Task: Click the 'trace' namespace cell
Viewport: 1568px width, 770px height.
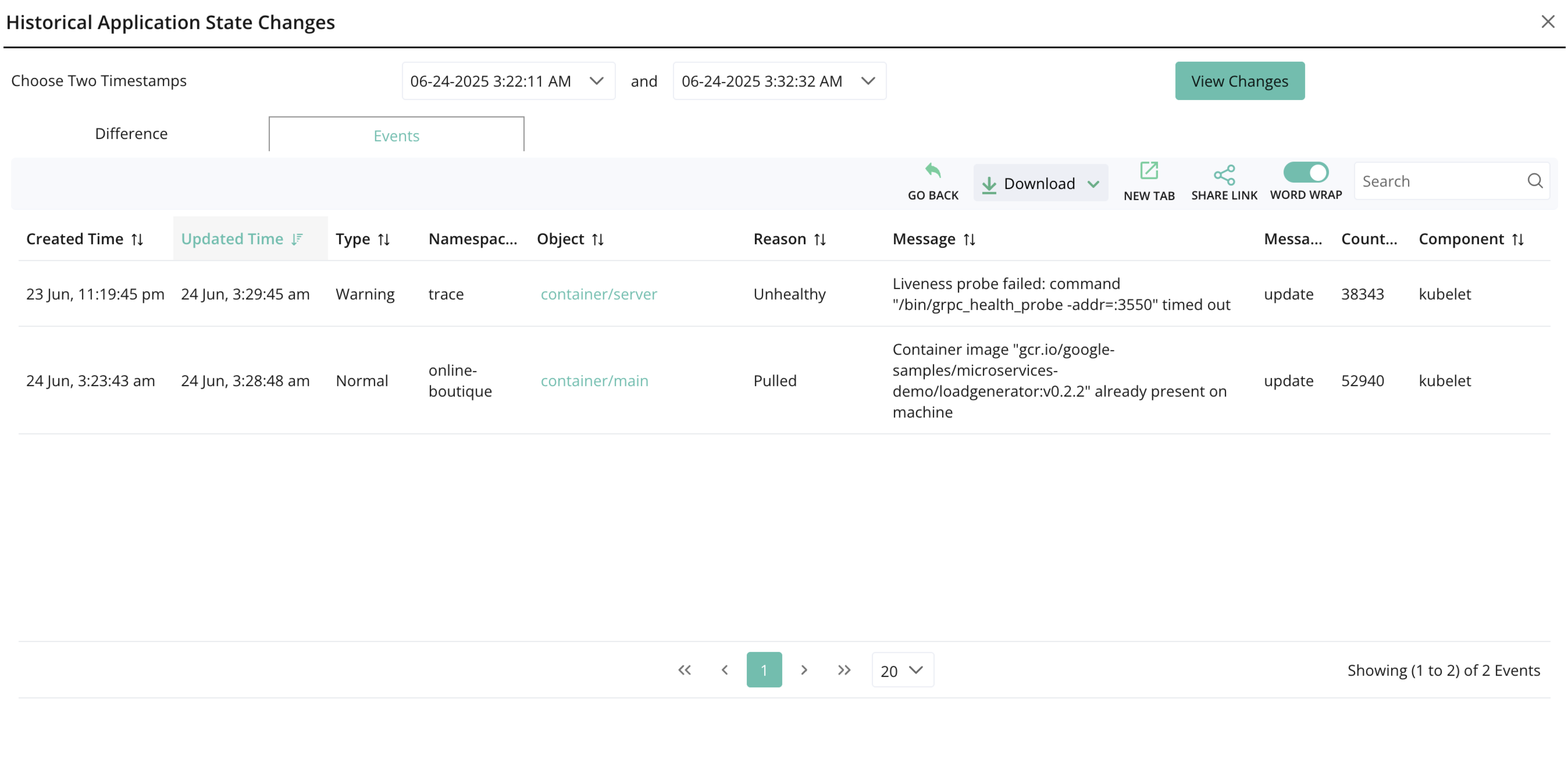Action: point(446,294)
